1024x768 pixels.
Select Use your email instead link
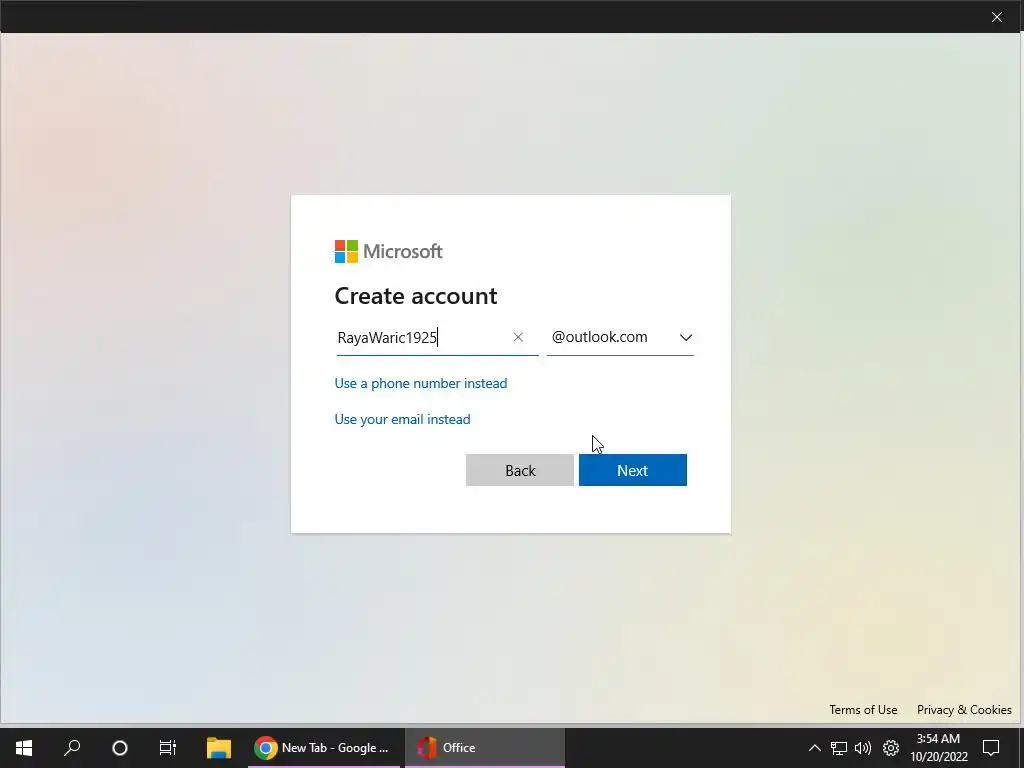(402, 419)
